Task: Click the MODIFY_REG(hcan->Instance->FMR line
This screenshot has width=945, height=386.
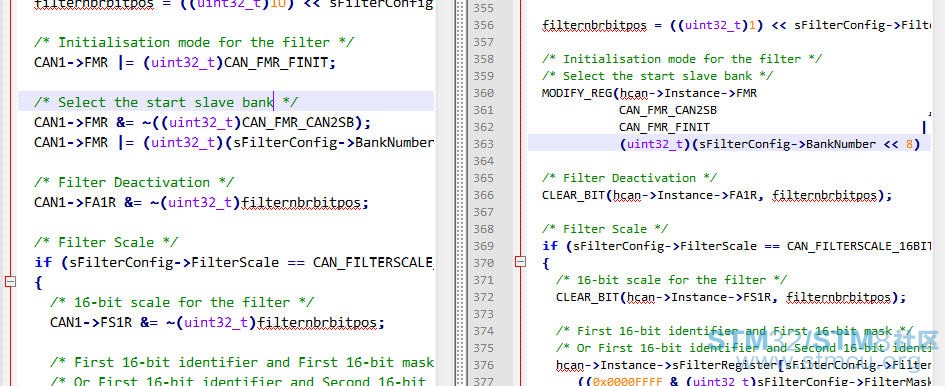Action: [650, 93]
